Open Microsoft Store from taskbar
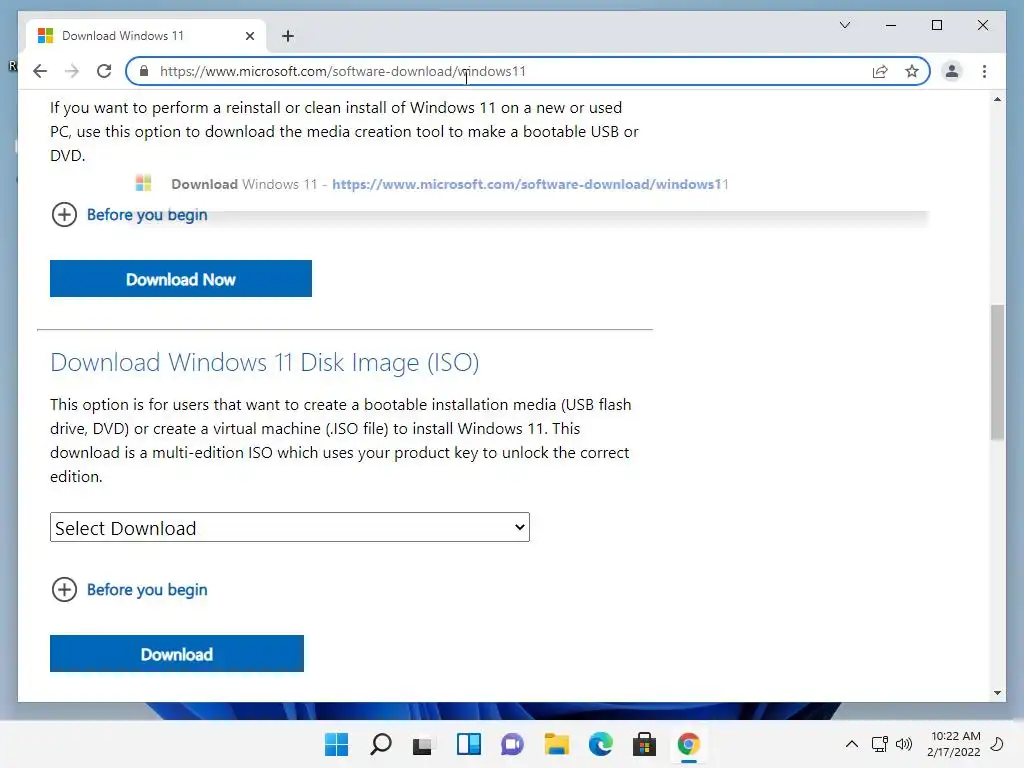1024x768 pixels. [x=645, y=744]
